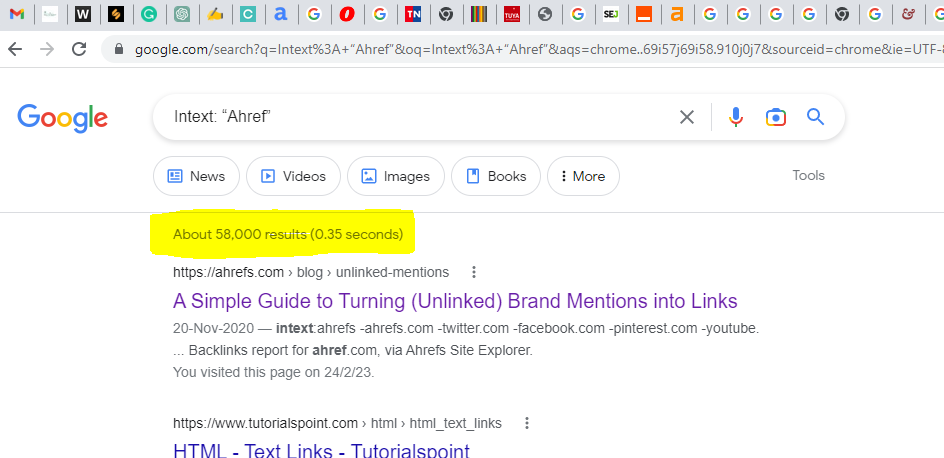Viewport: 944px width, 458px height.
Task: Open the colored stripes favicon tab
Action: (479, 14)
